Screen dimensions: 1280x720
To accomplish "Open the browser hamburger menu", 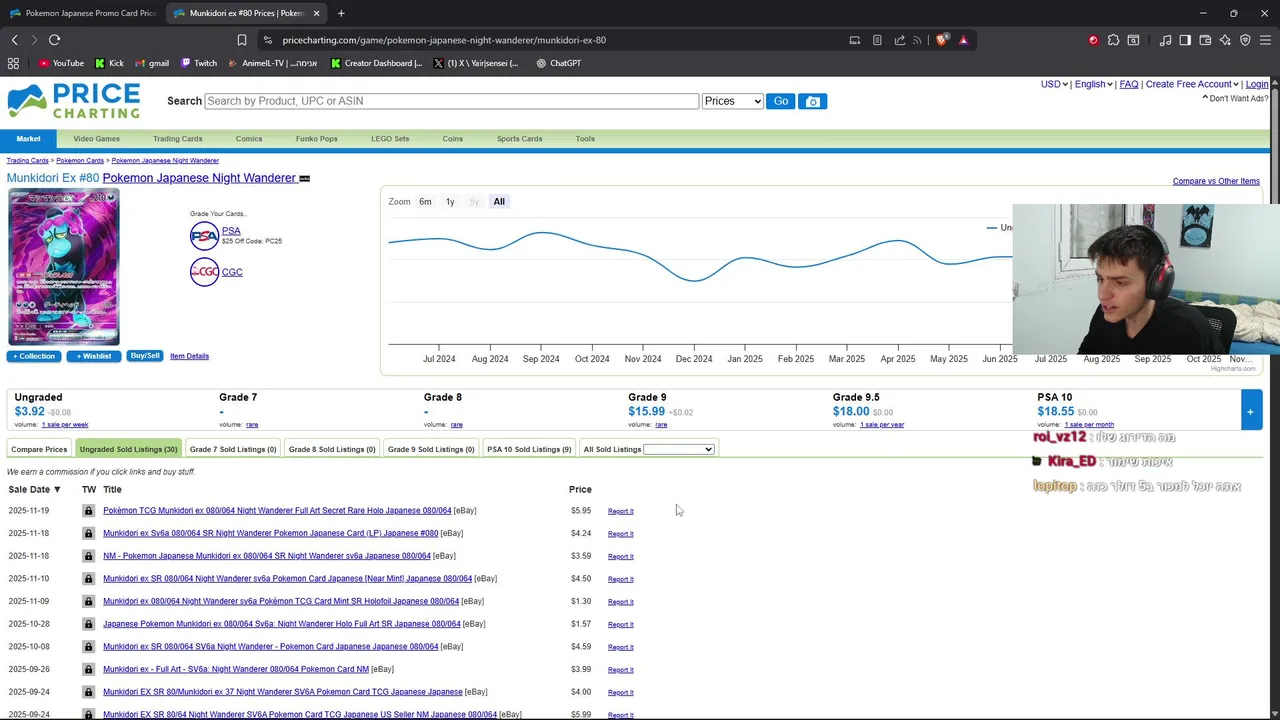I will coord(1265,40).
